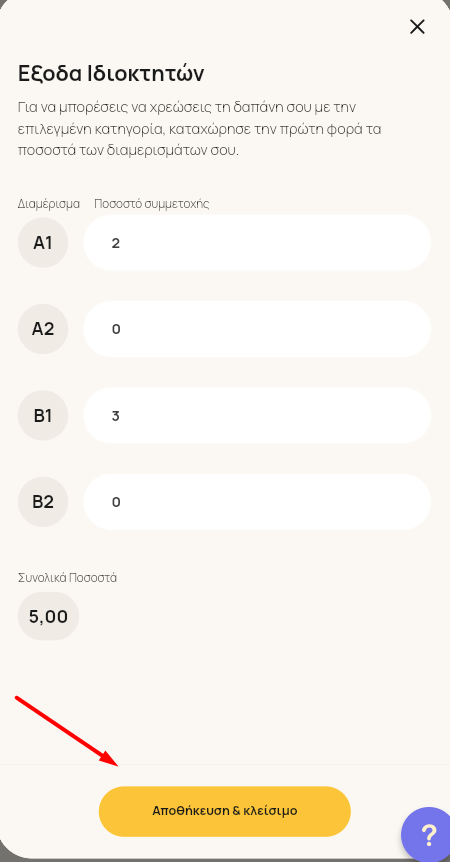Select the A1 apartment badge
The image size is (450, 862).
coord(43,242)
